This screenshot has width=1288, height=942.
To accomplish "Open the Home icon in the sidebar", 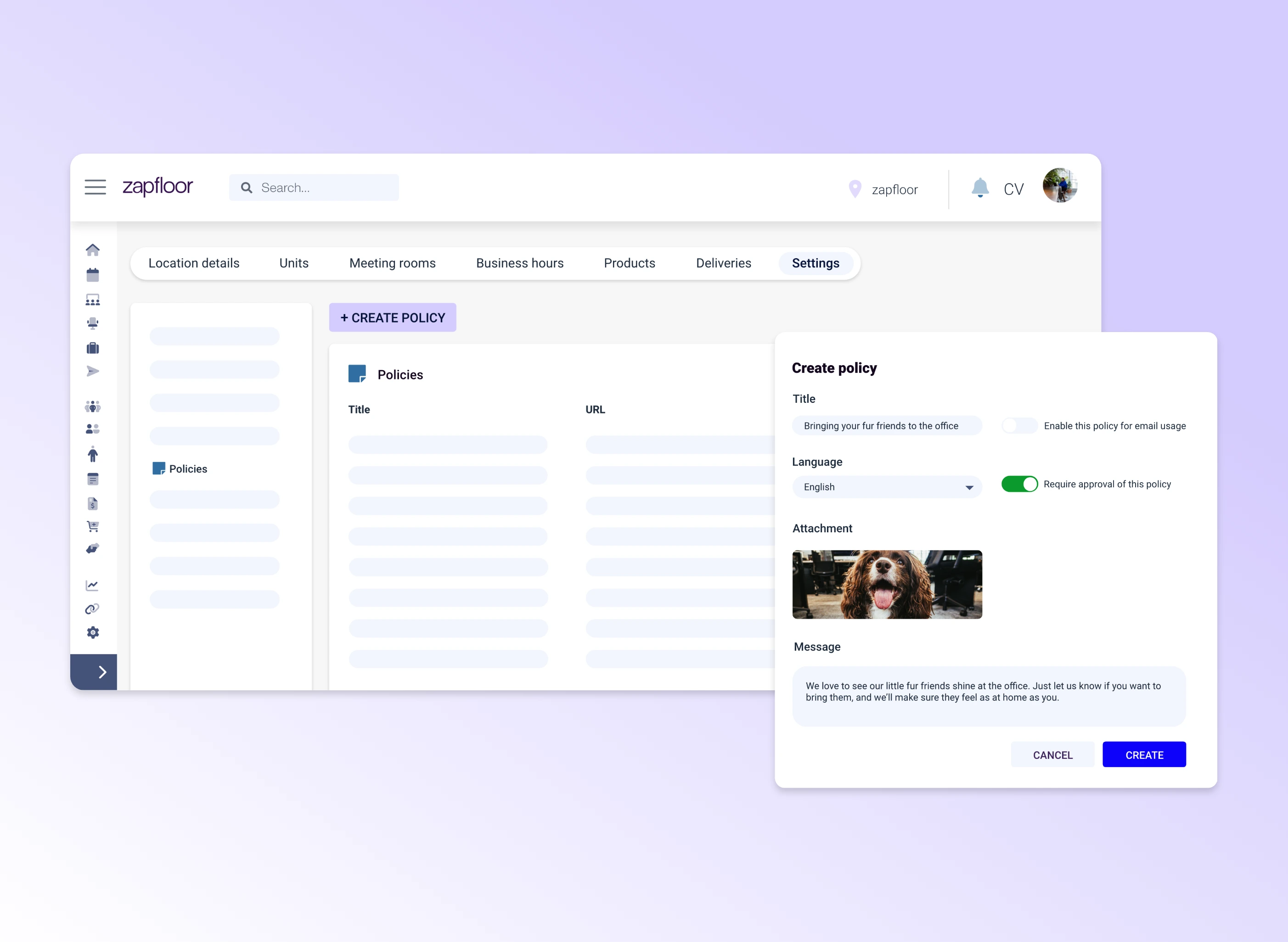I will point(93,250).
